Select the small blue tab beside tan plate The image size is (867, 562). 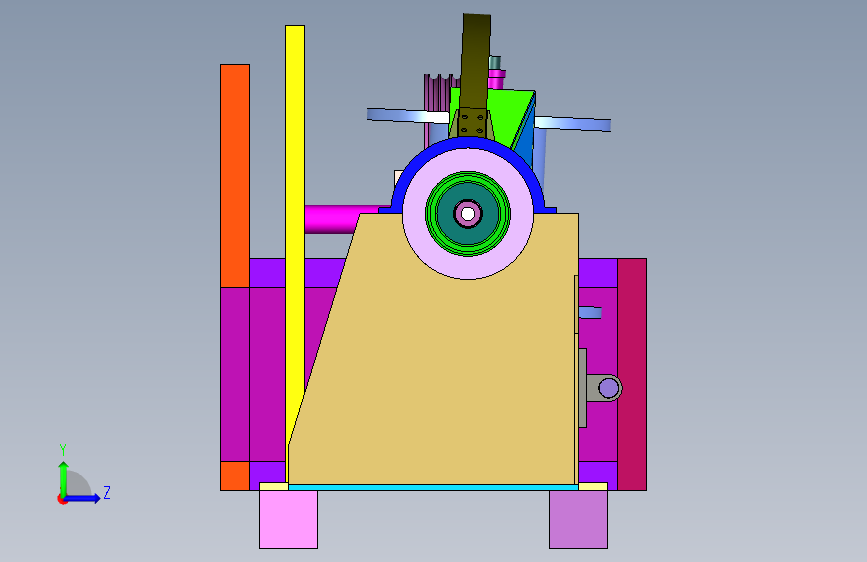coord(590,312)
